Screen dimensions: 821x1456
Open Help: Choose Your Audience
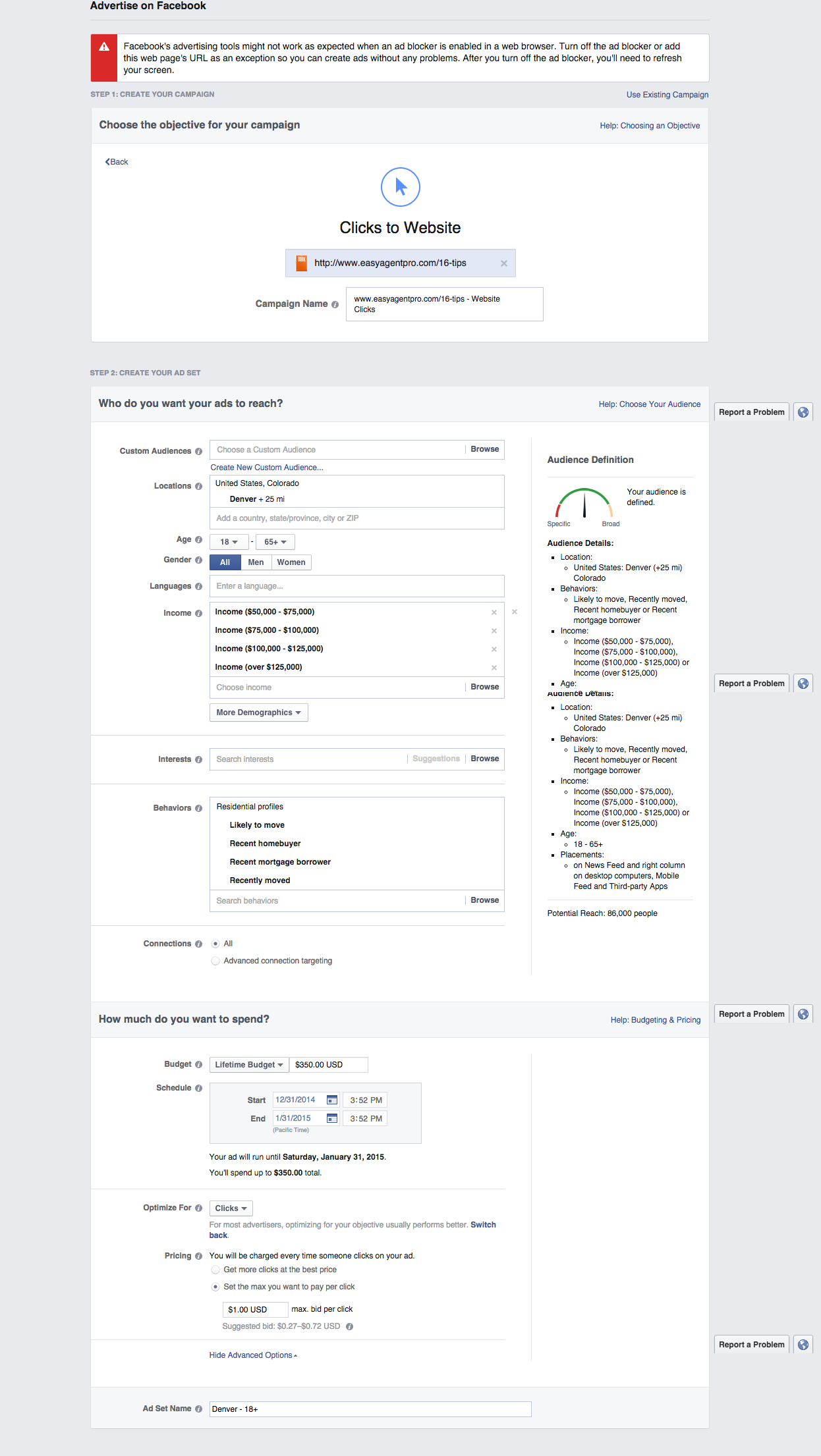pyautogui.click(x=650, y=404)
